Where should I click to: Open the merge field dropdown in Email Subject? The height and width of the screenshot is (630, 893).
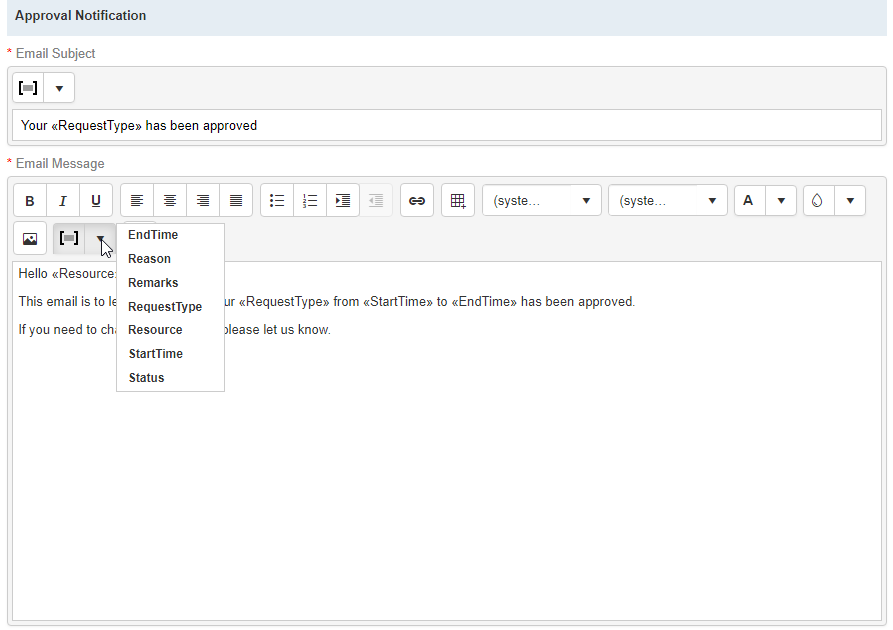coord(59,87)
